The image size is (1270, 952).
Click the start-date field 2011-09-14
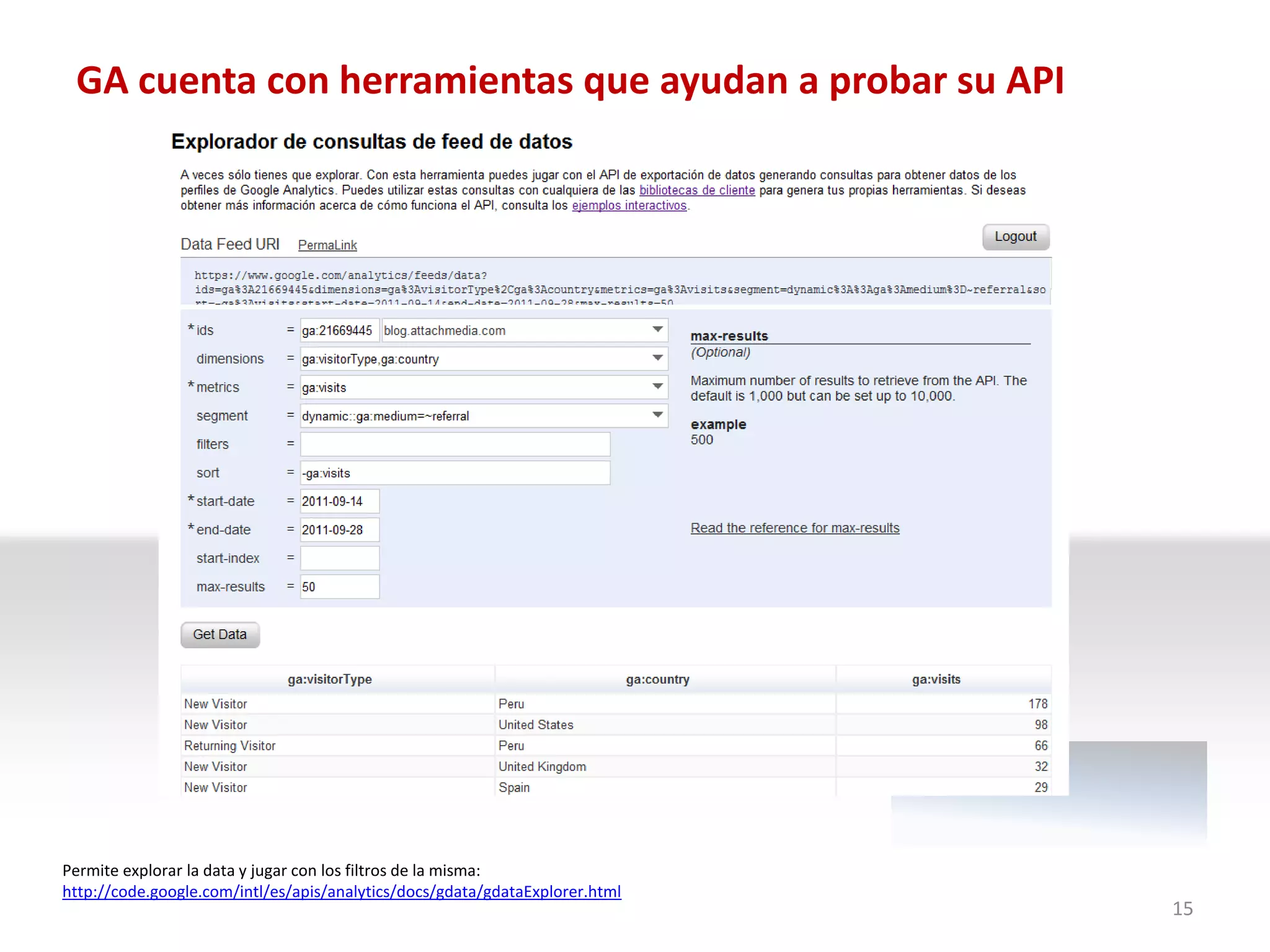(340, 501)
